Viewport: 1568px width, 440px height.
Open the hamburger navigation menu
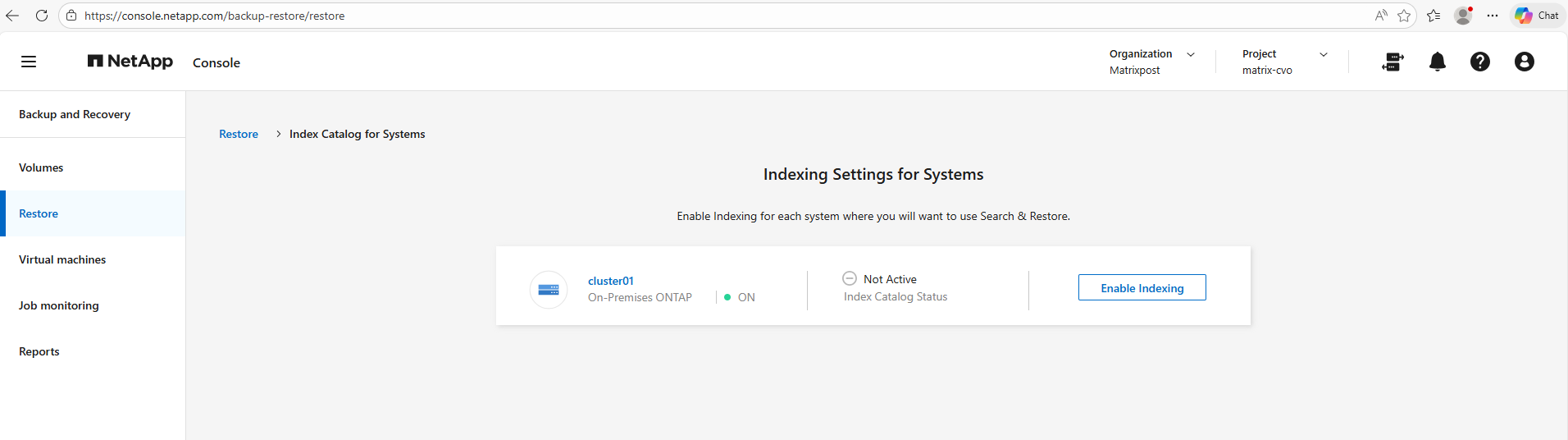pos(29,62)
